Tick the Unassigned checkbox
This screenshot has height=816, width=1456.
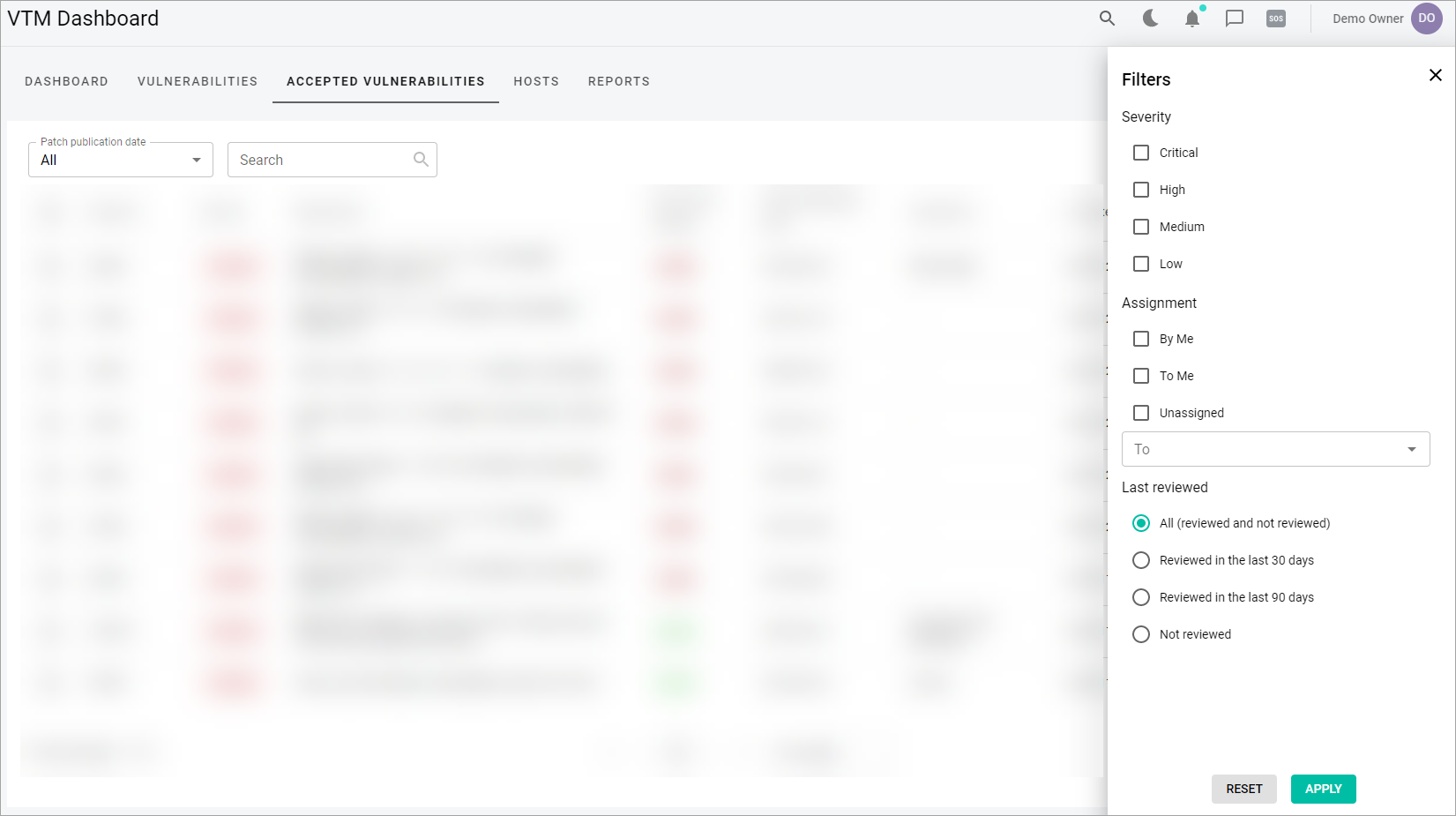1141,413
